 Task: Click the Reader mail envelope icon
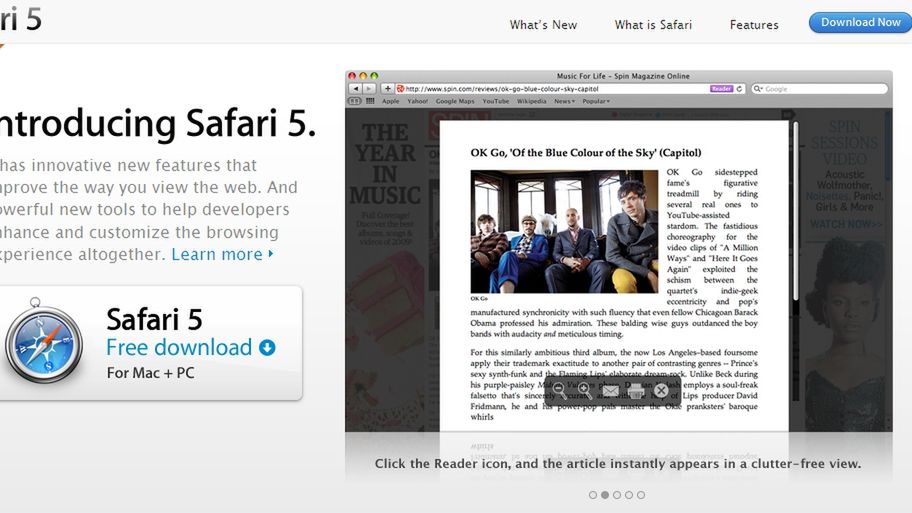pyautogui.click(x=610, y=390)
